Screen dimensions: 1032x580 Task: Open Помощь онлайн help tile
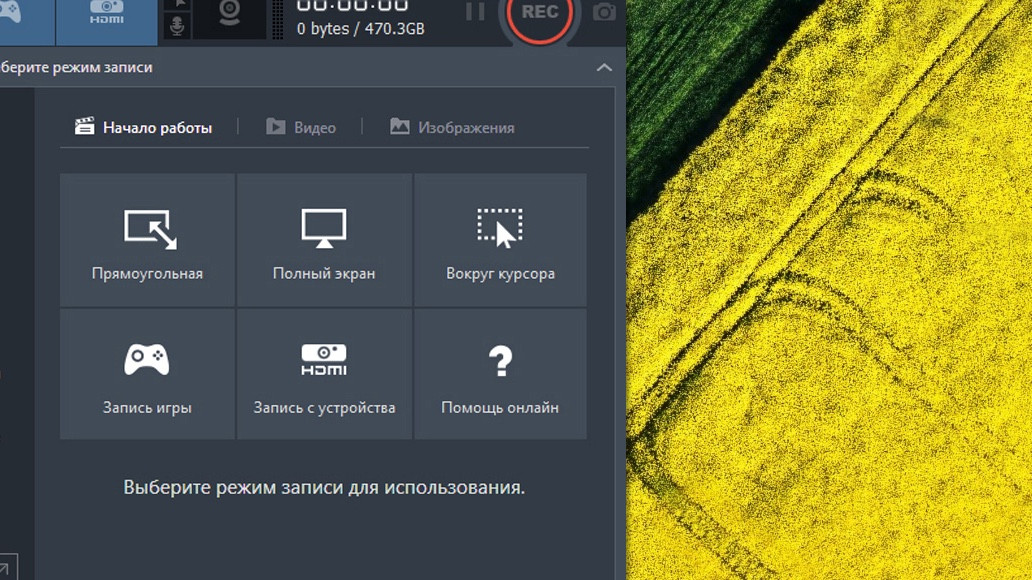(x=500, y=374)
